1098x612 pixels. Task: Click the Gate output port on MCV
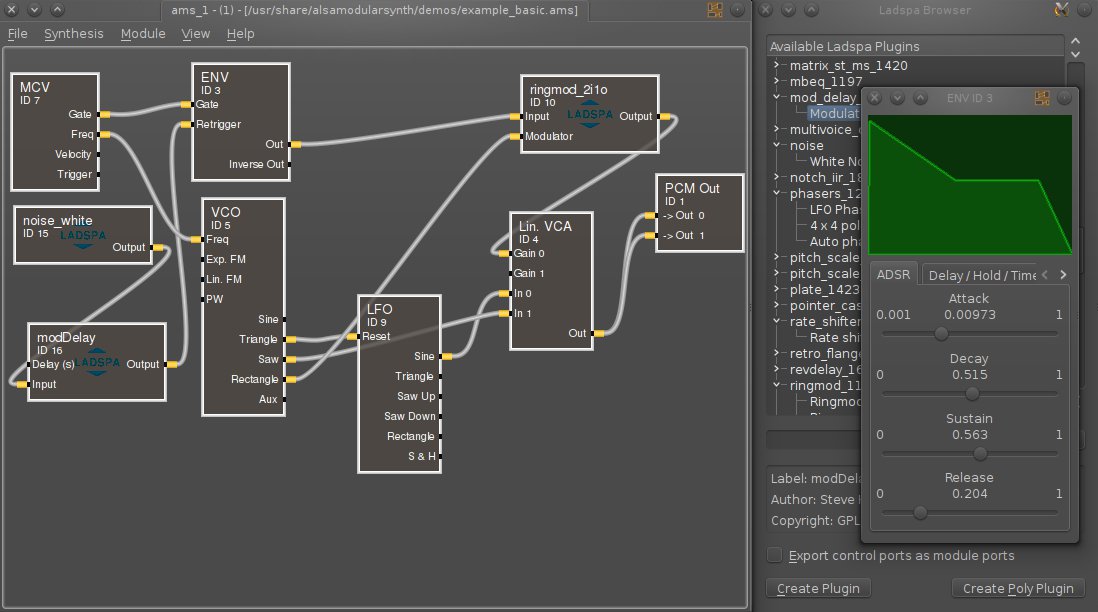[105, 115]
